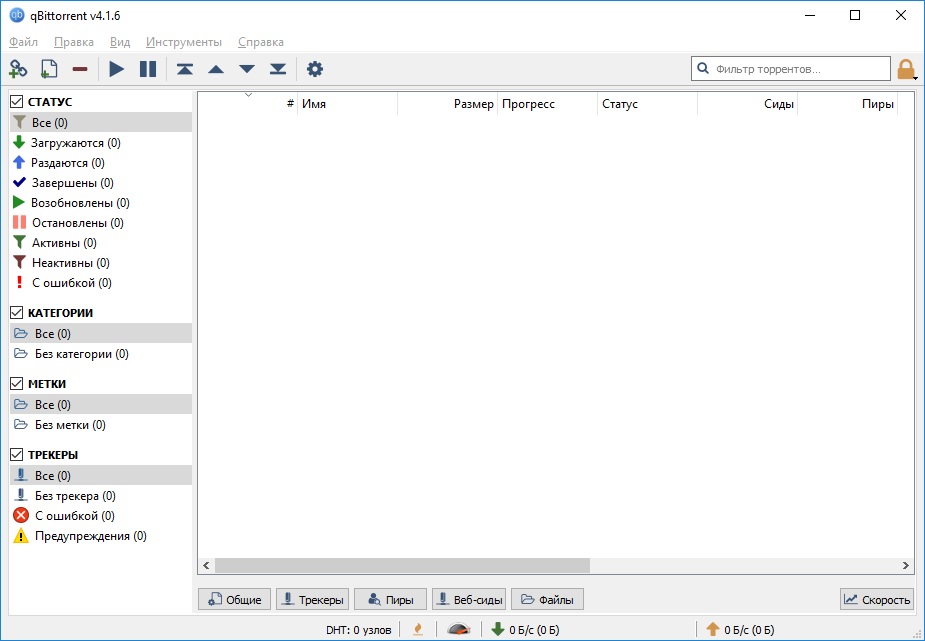Click the move up queue arrow
The height and width of the screenshot is (641, 925).
point(216,69)
